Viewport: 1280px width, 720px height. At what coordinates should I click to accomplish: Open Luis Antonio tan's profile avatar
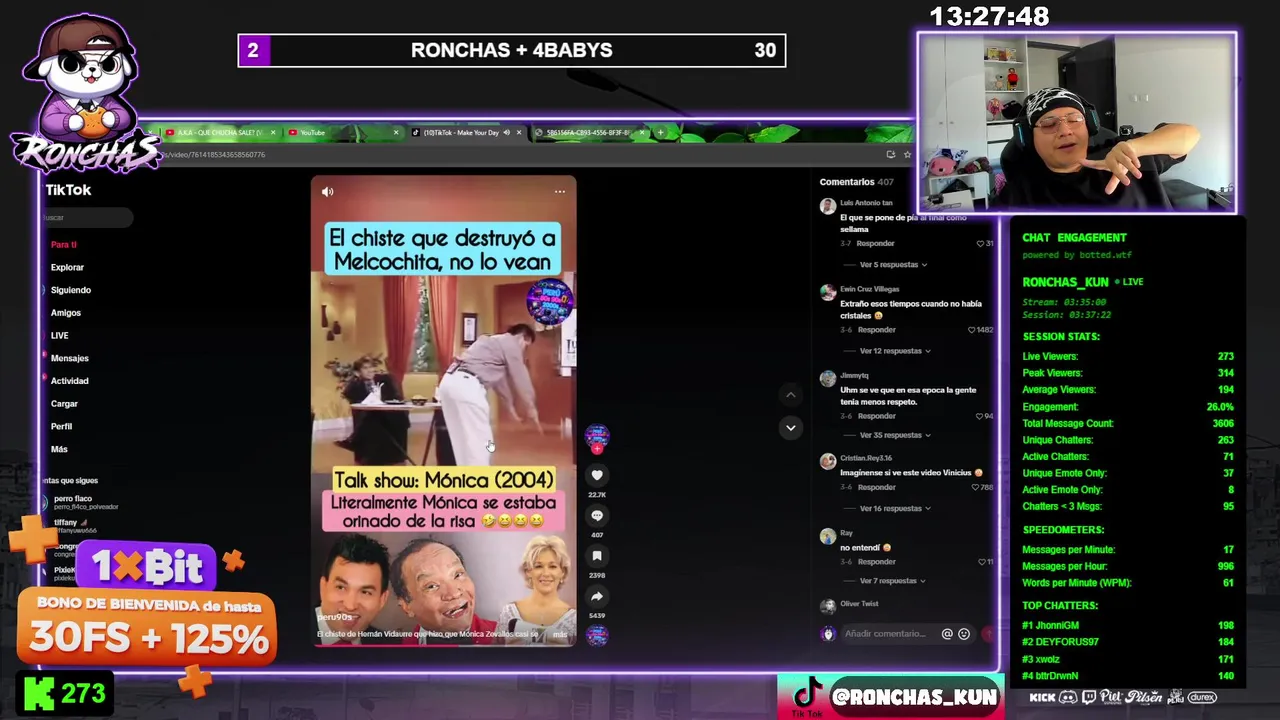[827, 207]
